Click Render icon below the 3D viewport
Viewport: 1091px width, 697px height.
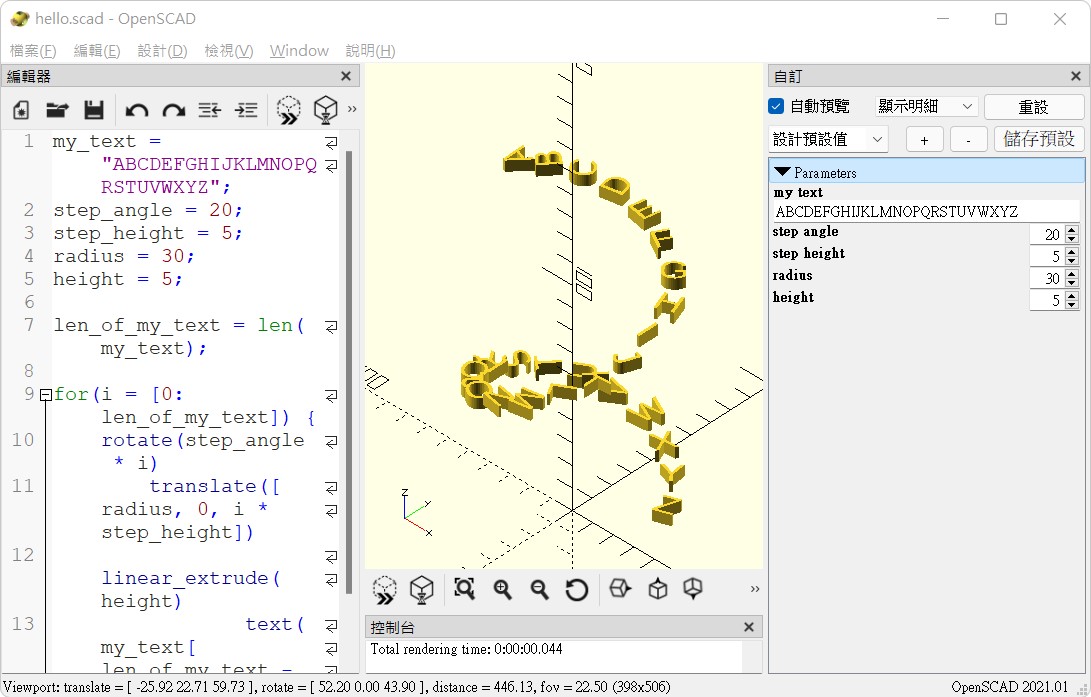coord(422,590)
